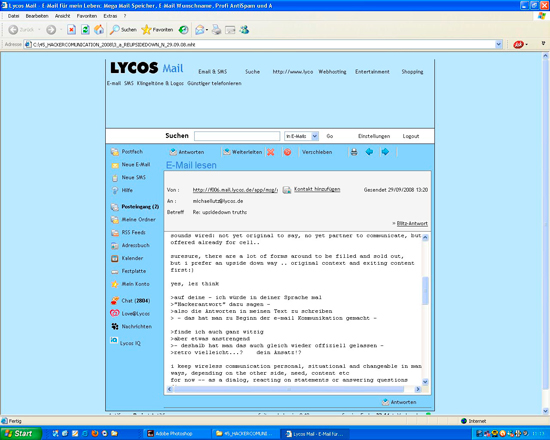This screenshot has width=550, height=440.
Task: Open the Suchen search toolbar button
Action: pos(123,30)
